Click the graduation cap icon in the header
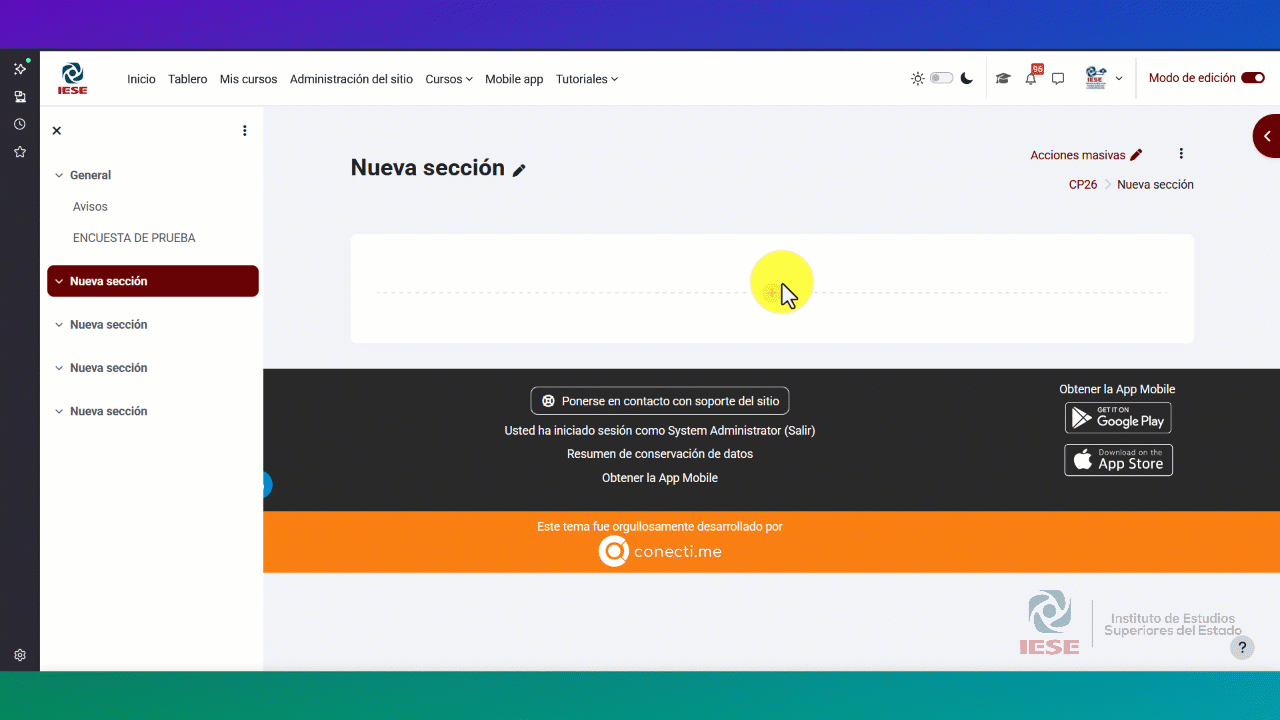The width and height of the screenshot is (1280, 720). pyautogui.click(x=1003, y=78)
